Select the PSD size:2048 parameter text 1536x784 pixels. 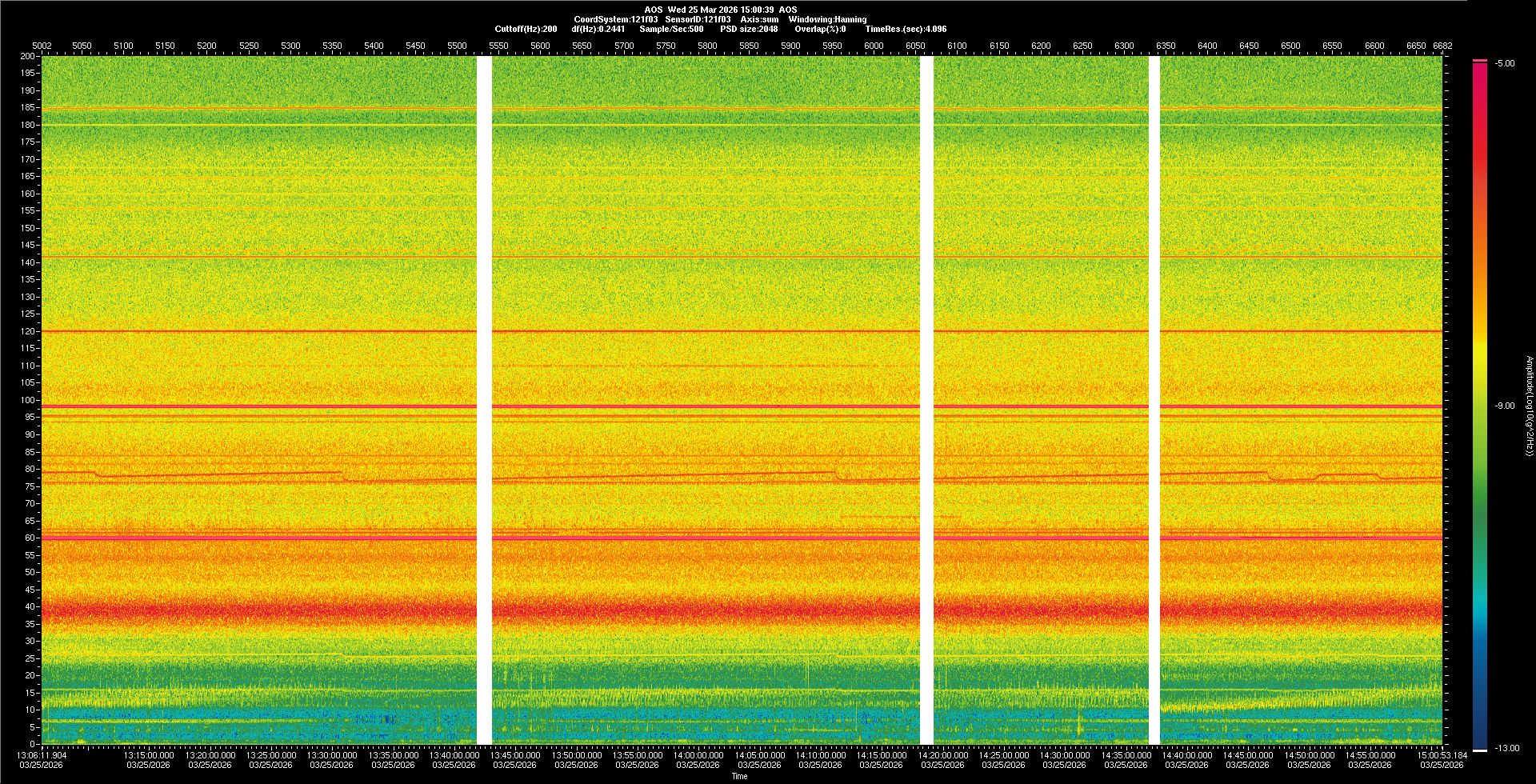coord(749,29)
